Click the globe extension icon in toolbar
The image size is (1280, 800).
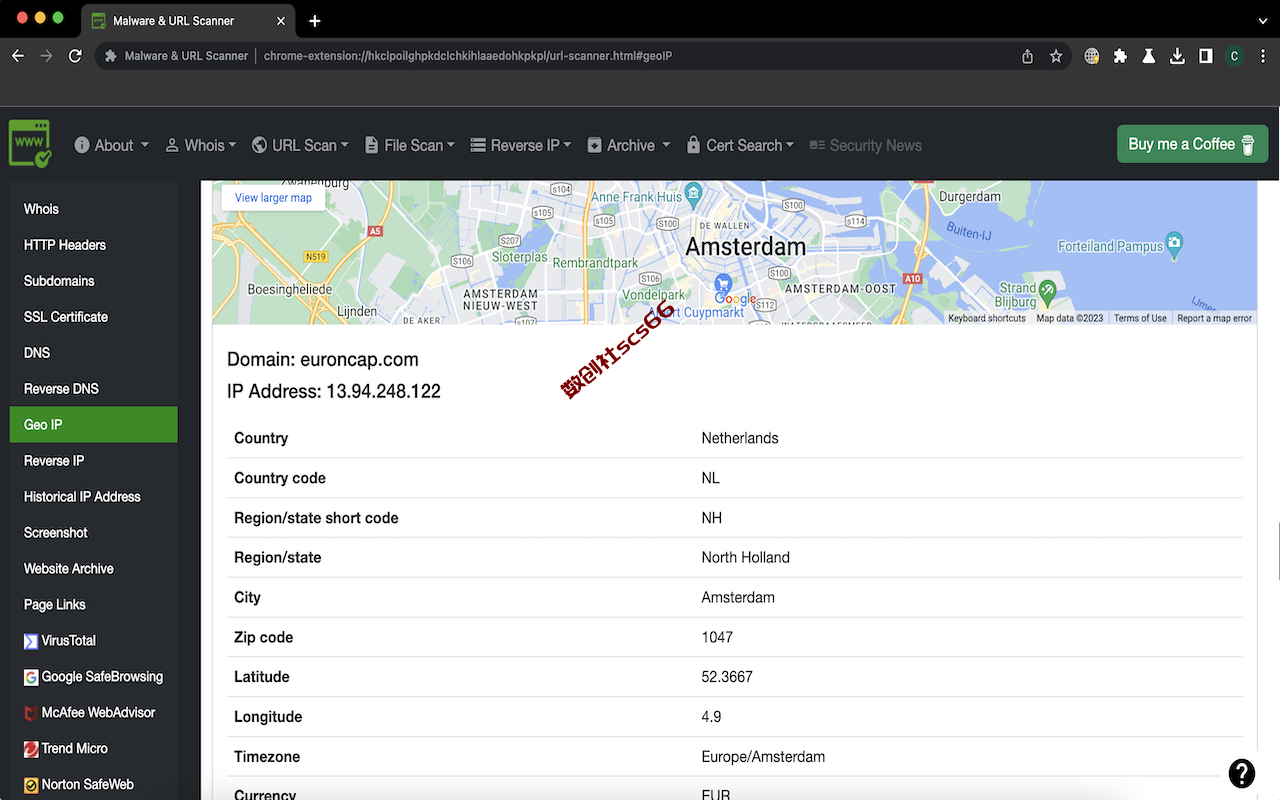coord(1092,56)
